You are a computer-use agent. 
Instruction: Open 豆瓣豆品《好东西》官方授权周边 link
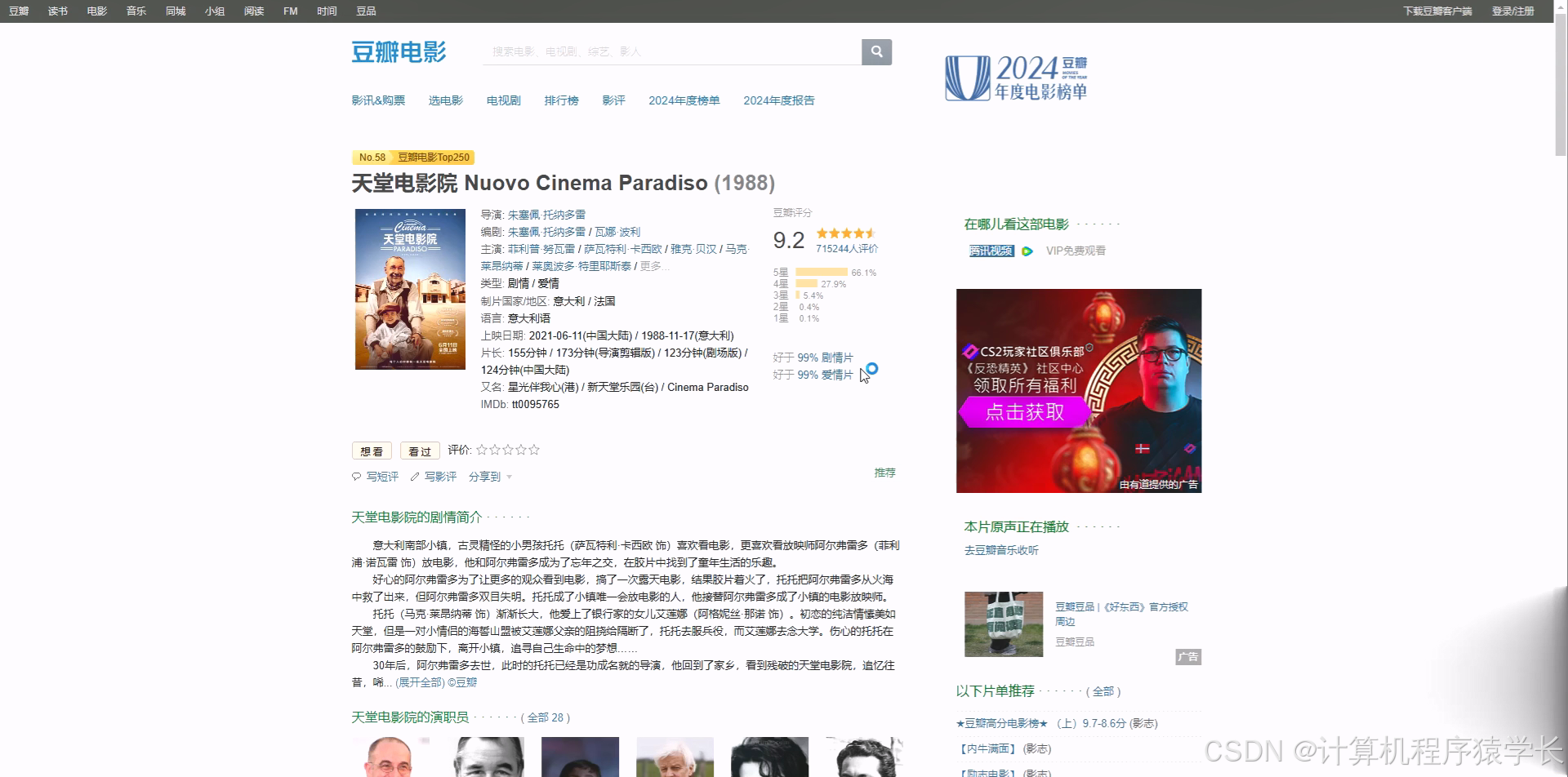click(1121, 614)
